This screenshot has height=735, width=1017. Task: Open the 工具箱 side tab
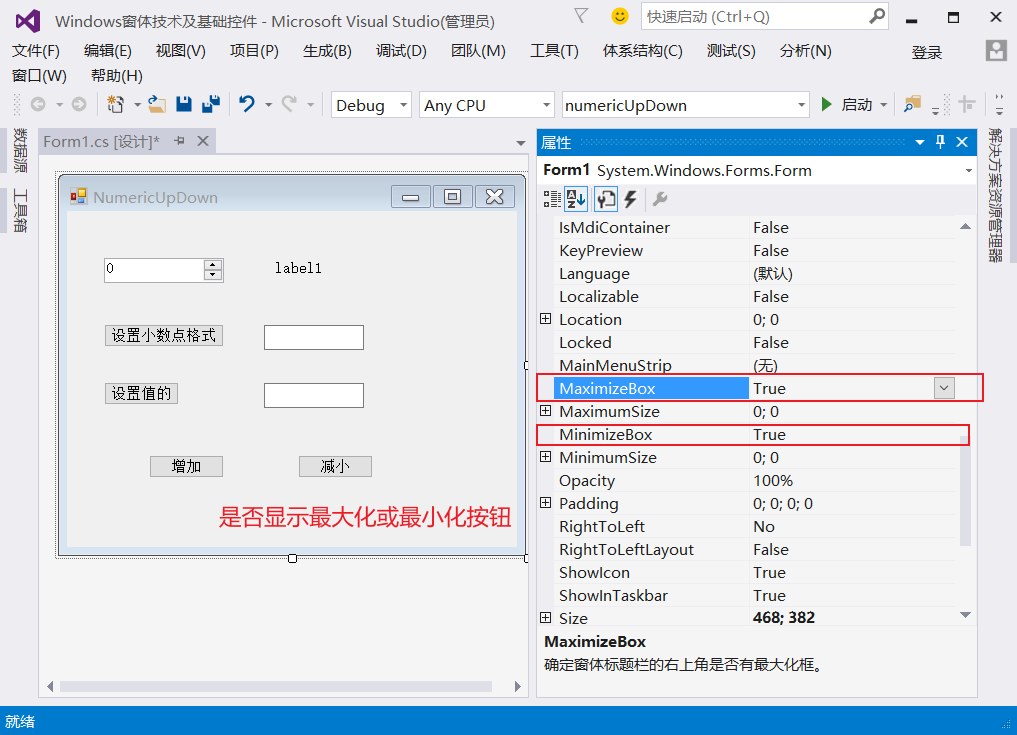tap(20, 210)
